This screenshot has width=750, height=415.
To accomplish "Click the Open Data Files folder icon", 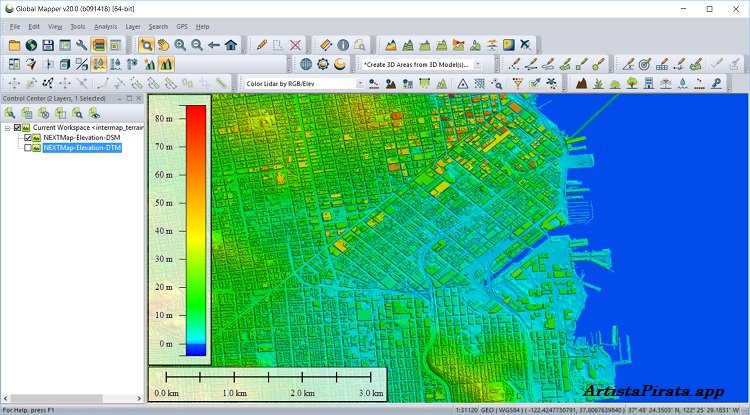I will pos(14,45).
